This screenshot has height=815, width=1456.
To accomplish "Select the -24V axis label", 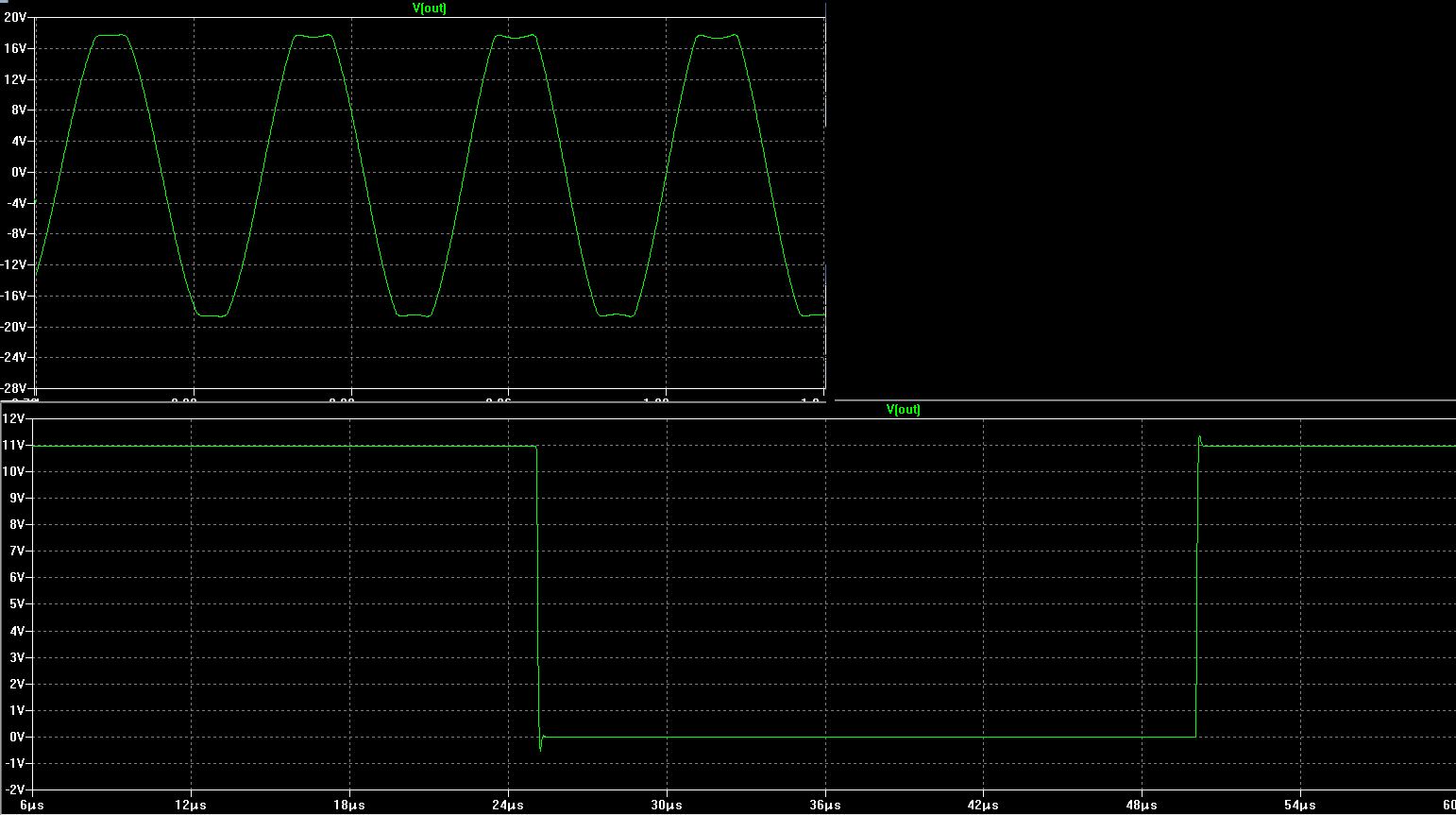I will pos(14,358).
